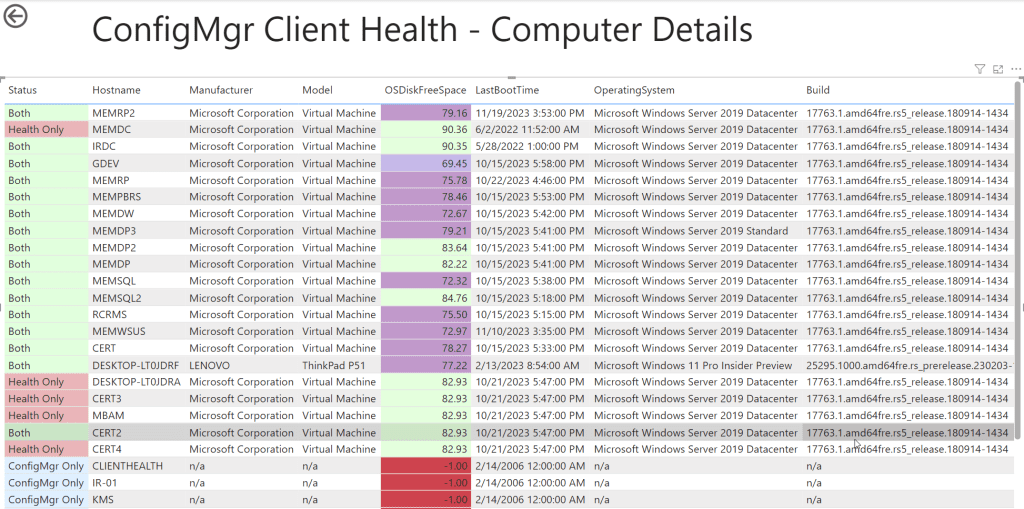1024x509 pixels.
Task: Select hostname DESKTOP-LT0JDRF cell
Action: click(137, 365)
